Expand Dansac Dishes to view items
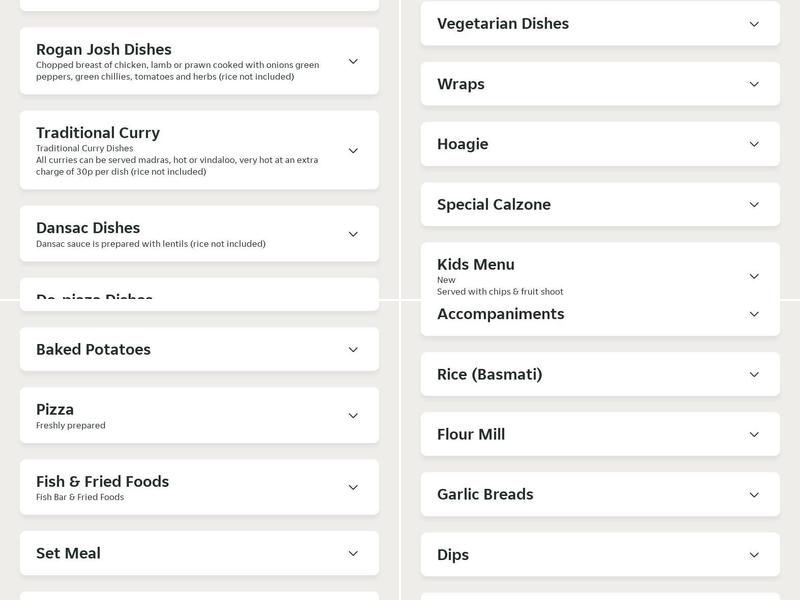 (200, 233)
